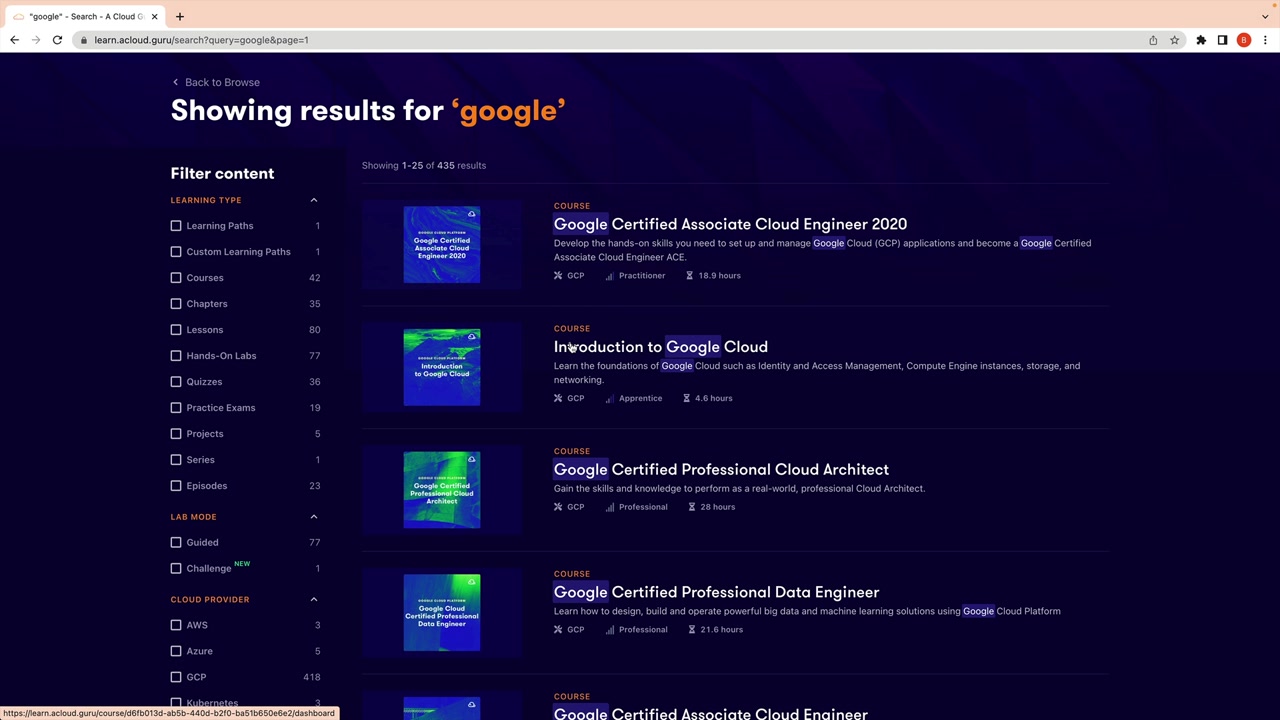Image resolution: width=1280 pixels, height=720 pixels.
Task: Collapse the Lab Mode filter section
Action: point(313,517)
